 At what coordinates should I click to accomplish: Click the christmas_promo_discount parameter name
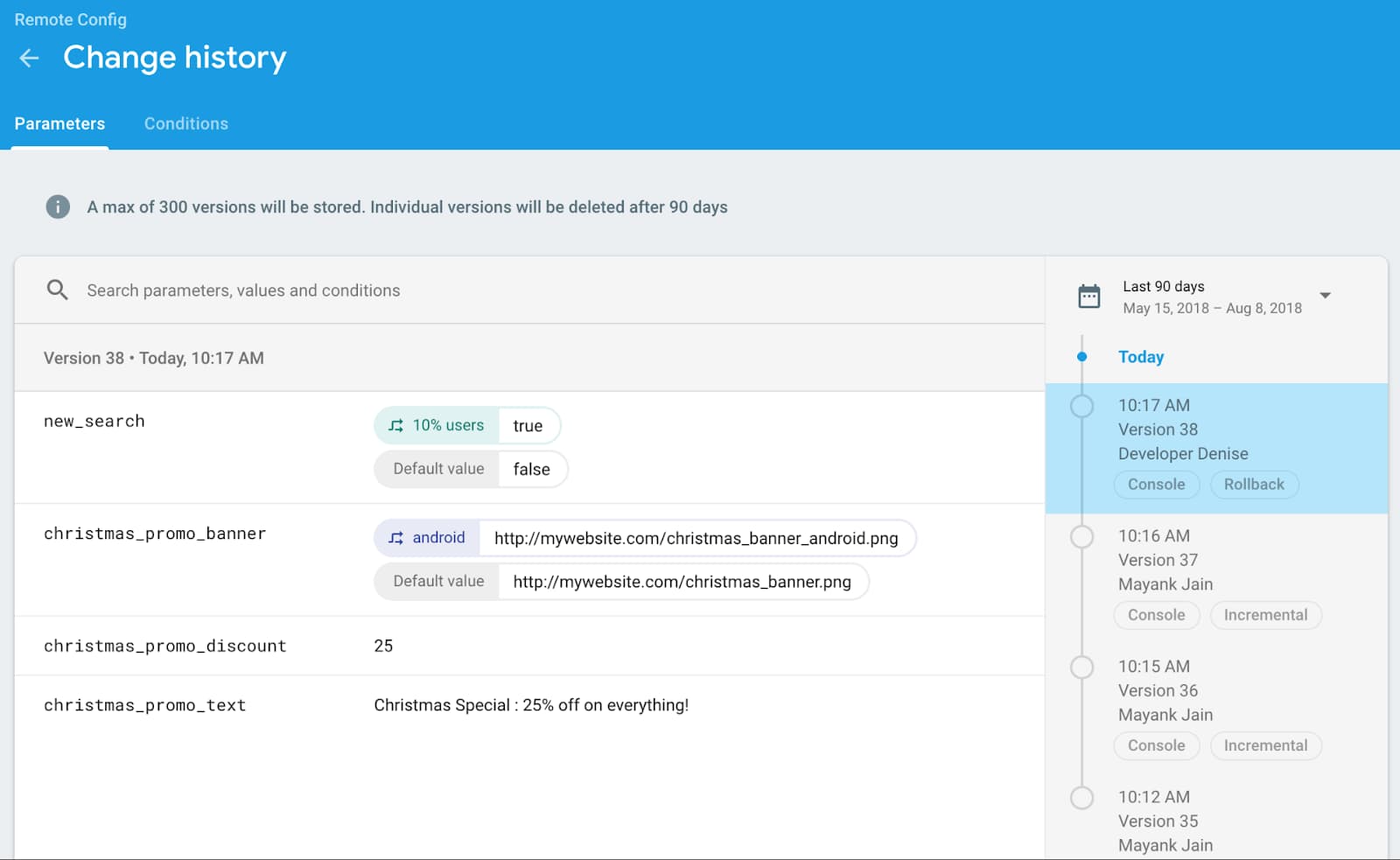tap(165, 646)
